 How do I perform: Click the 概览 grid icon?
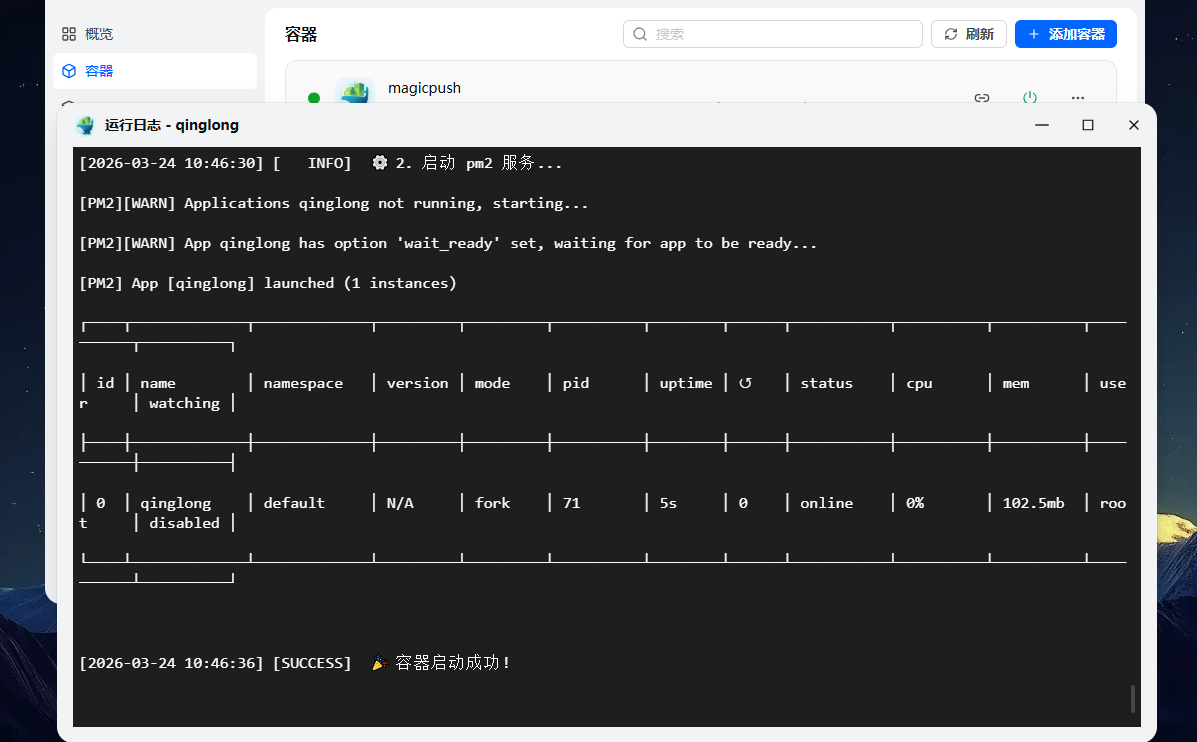click(x=69, y=34)
